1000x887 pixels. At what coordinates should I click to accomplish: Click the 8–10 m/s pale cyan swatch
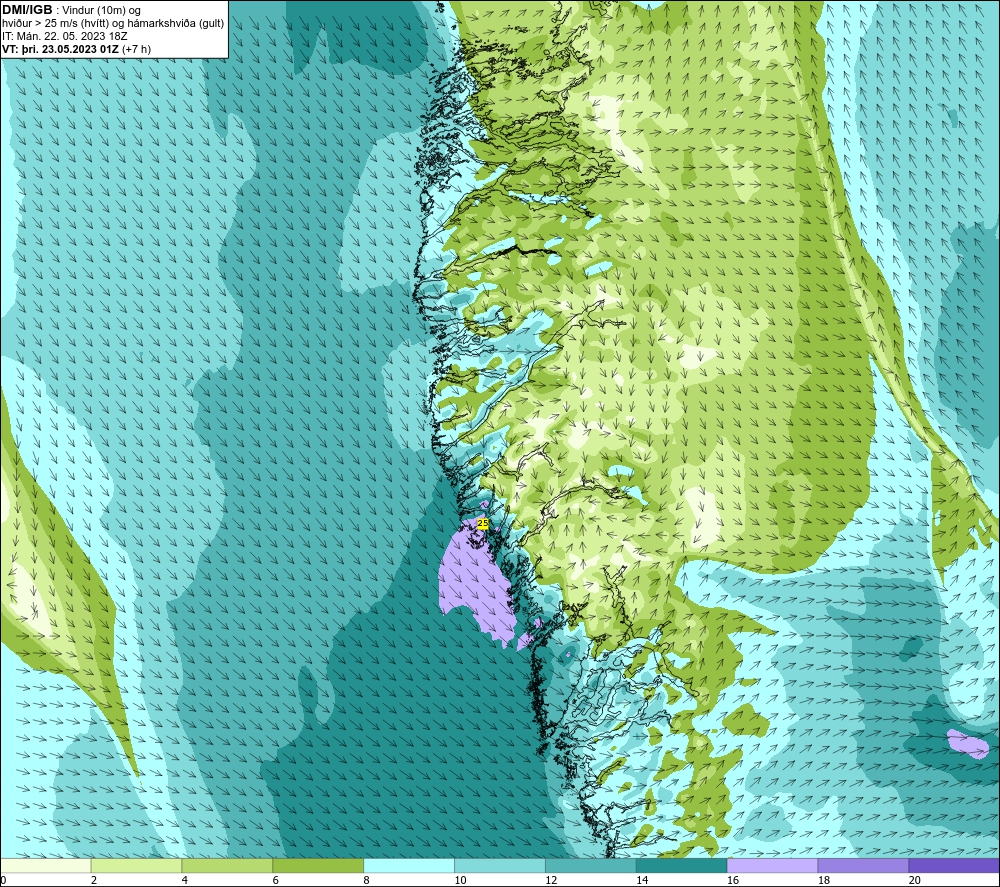pyautogui.click(x=409, y=865)
